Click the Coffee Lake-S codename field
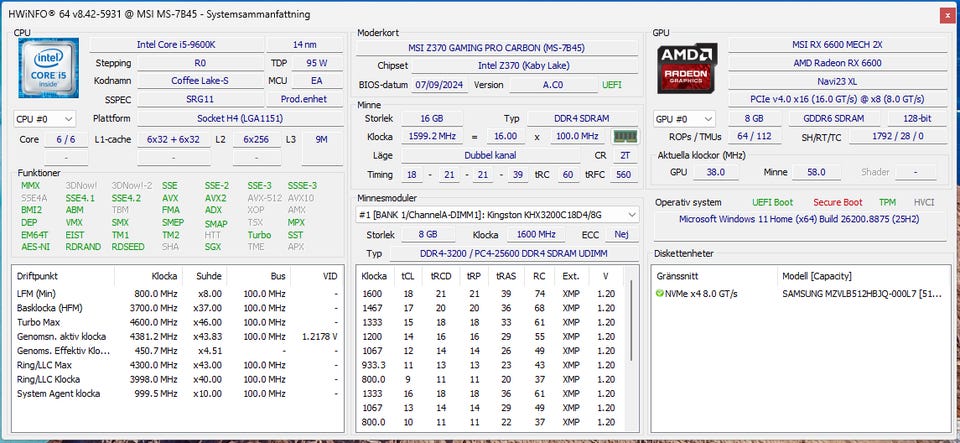The image size is (960, 443). click(200, 81)
